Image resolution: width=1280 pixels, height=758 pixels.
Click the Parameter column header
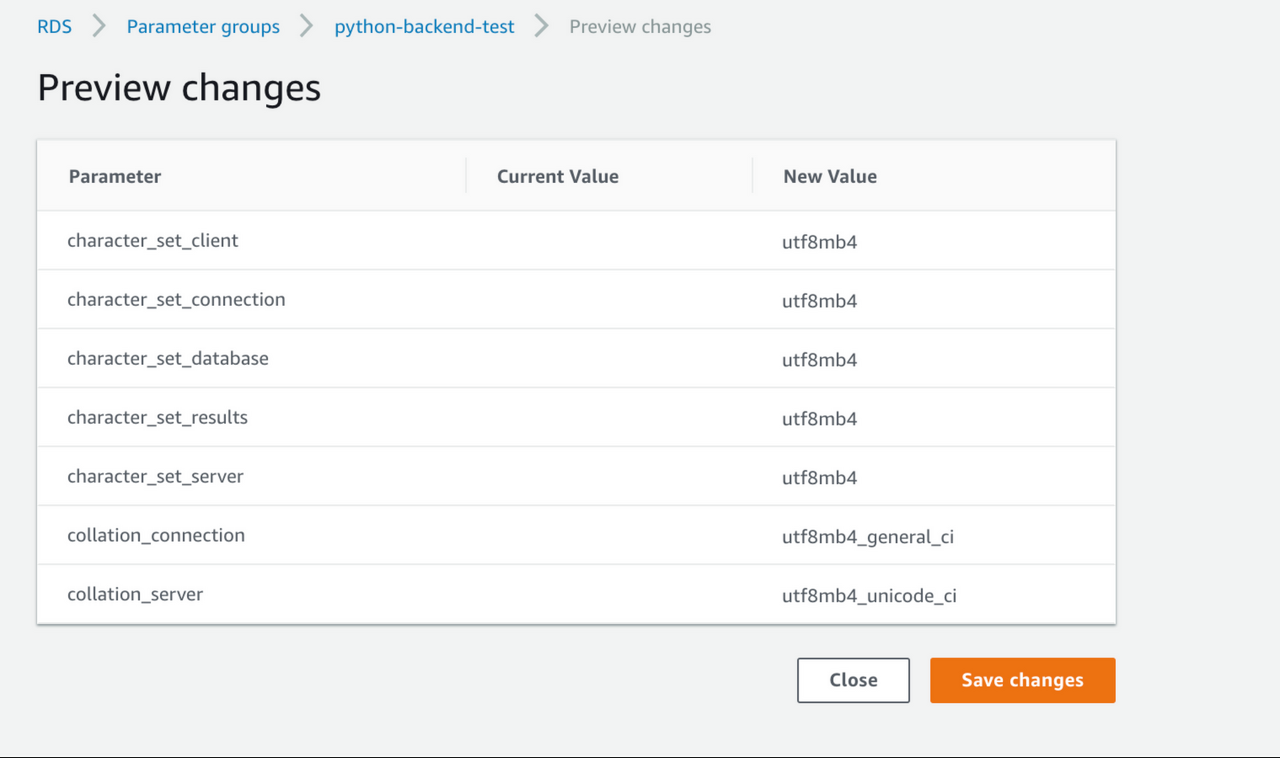pos(115,177)
